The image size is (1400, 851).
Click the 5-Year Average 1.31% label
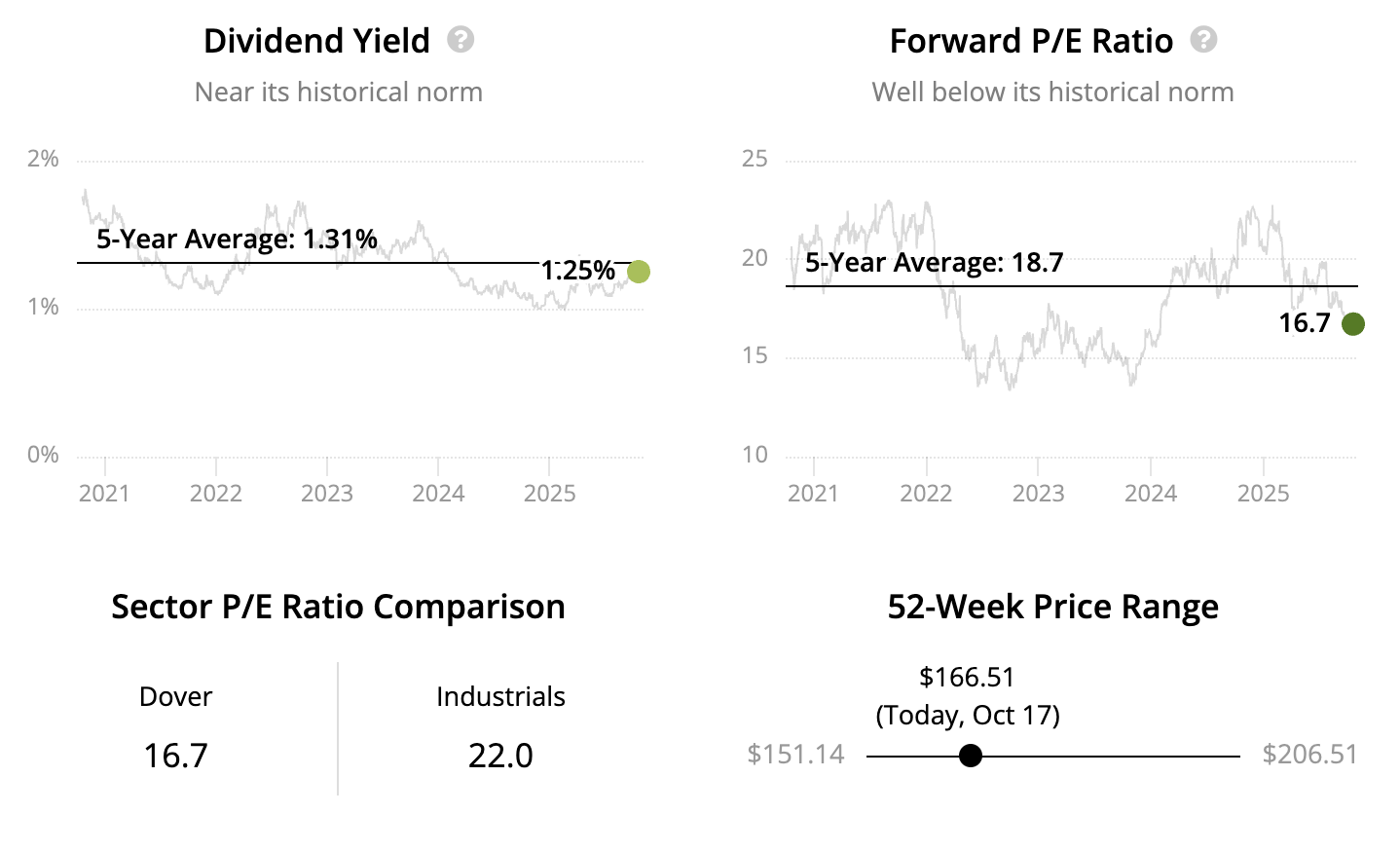[237, 240]
